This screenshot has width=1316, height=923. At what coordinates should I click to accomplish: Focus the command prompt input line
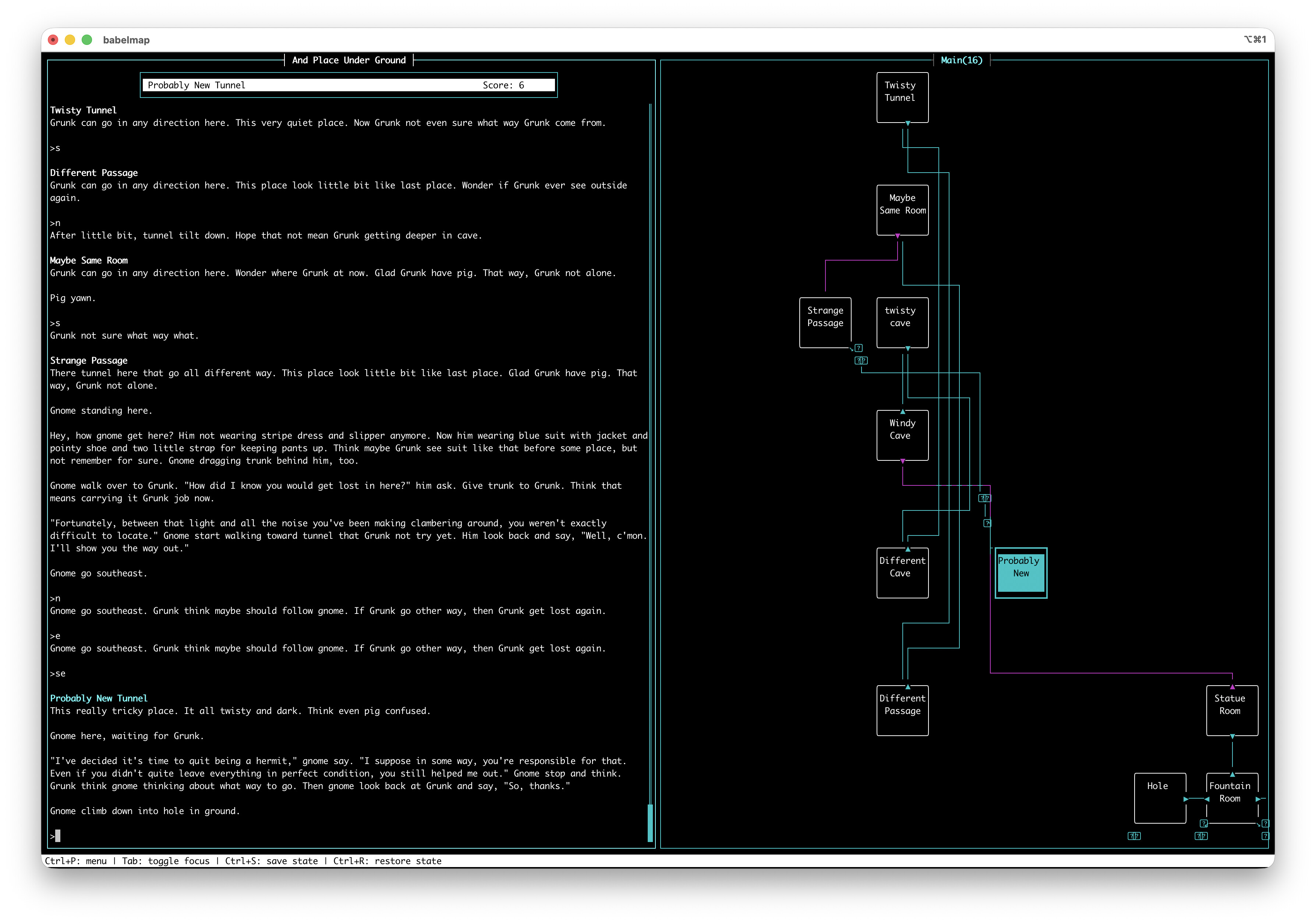[x=349, y=836]
